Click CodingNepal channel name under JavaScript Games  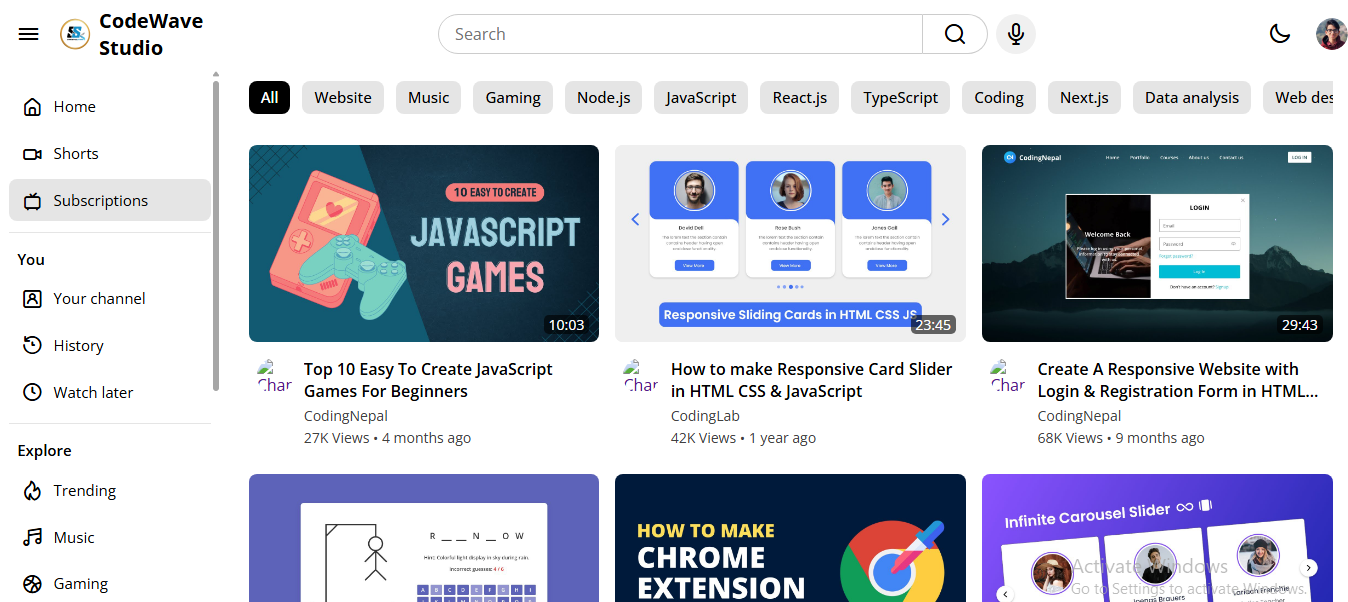pos(346,416)
